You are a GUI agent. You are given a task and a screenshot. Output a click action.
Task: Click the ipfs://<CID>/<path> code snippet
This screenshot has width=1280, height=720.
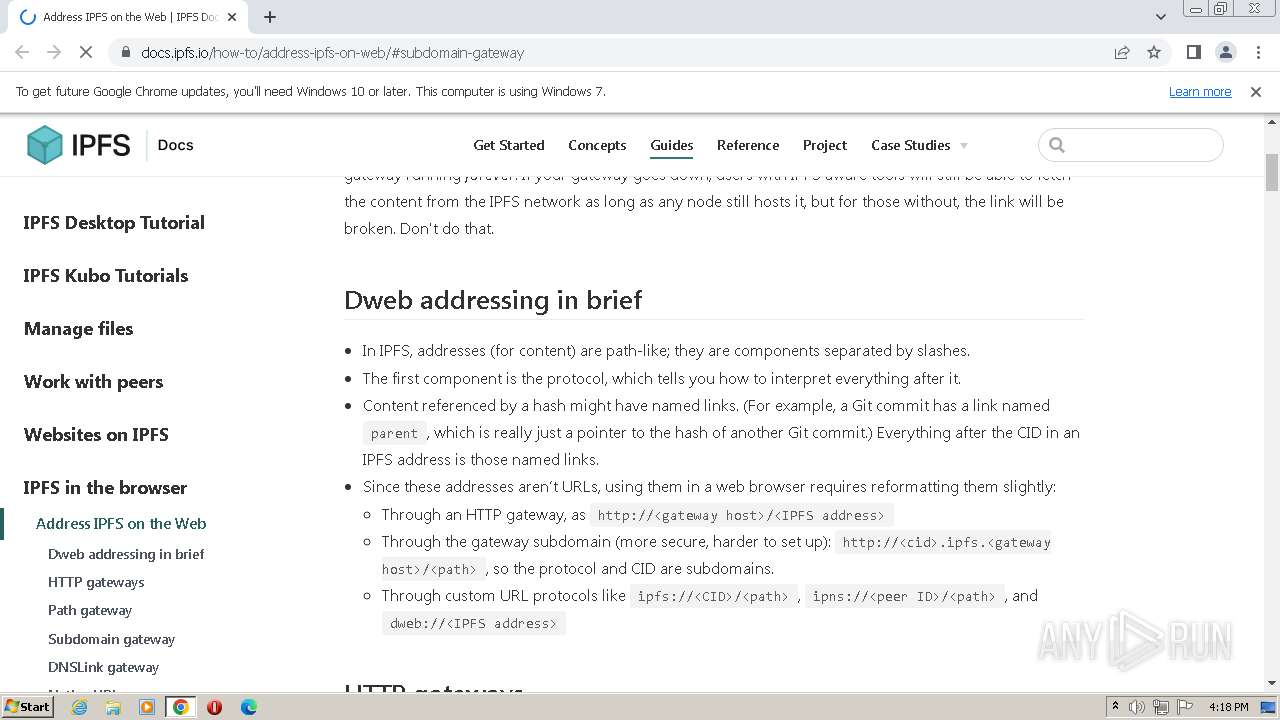(x=713, y=596)
